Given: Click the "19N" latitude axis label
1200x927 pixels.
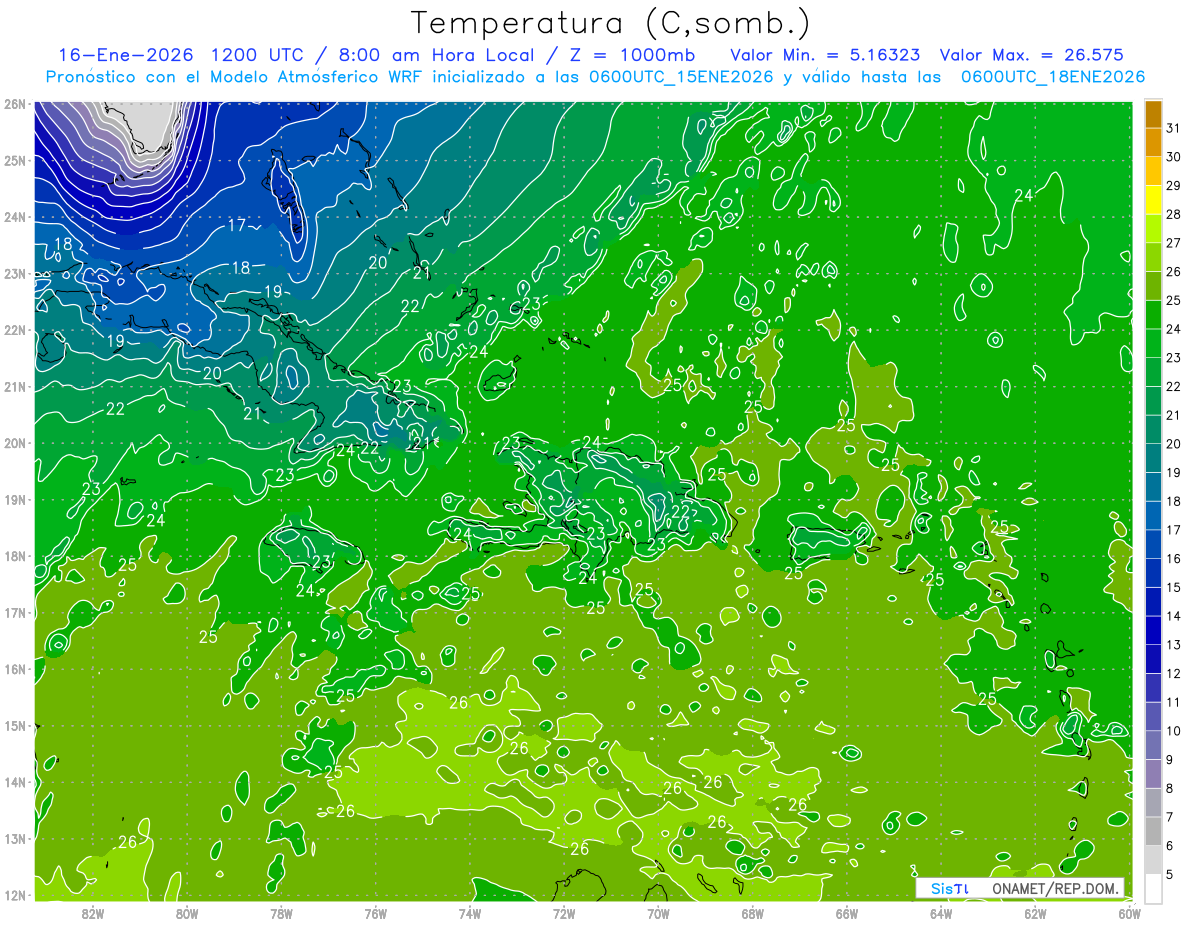Looking at the screenshot, I should pyautogui.click(x=14, y=500).
